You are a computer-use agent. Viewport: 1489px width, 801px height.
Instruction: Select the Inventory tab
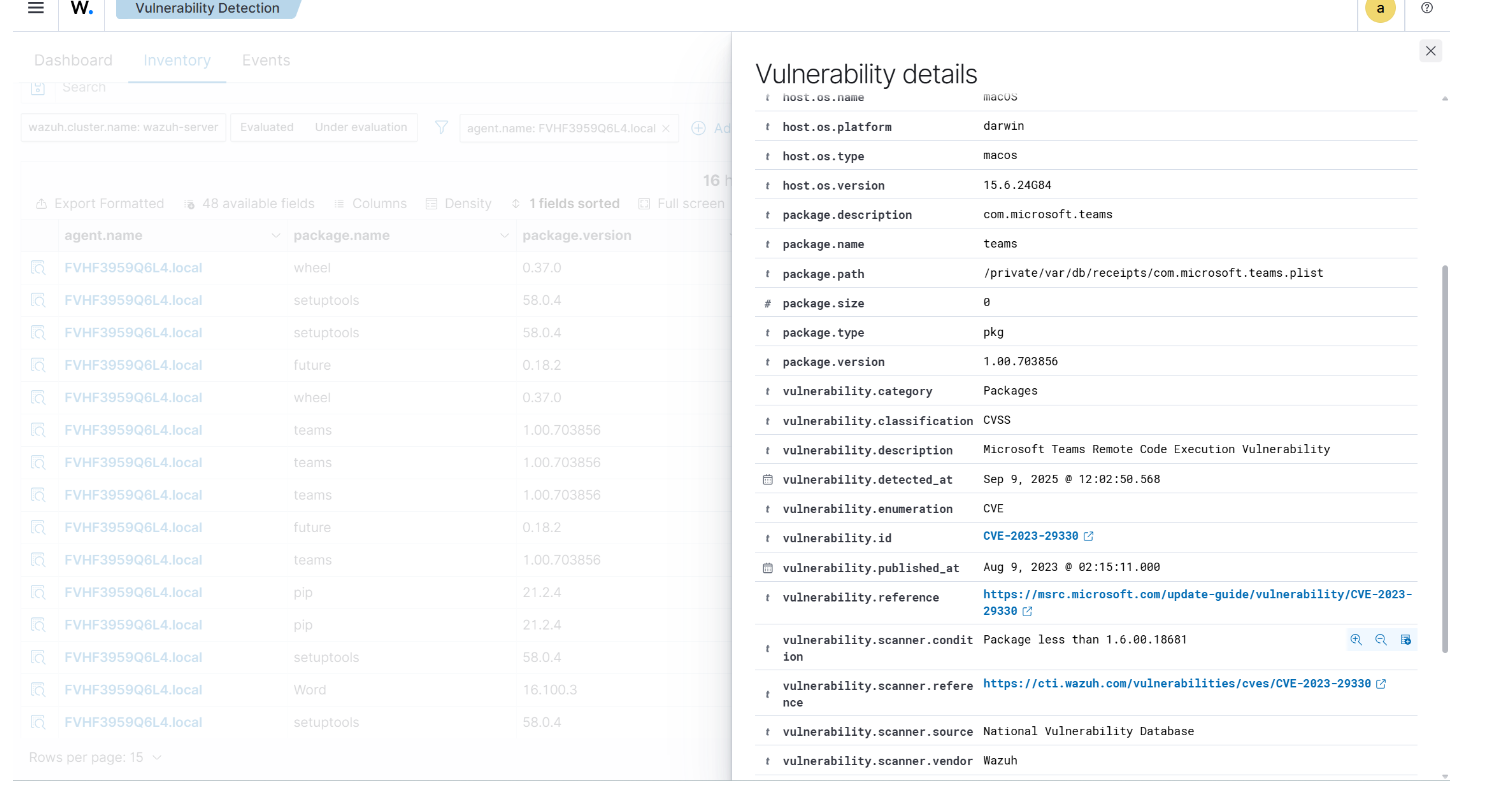pyautogui.click(x=177, y=60)
